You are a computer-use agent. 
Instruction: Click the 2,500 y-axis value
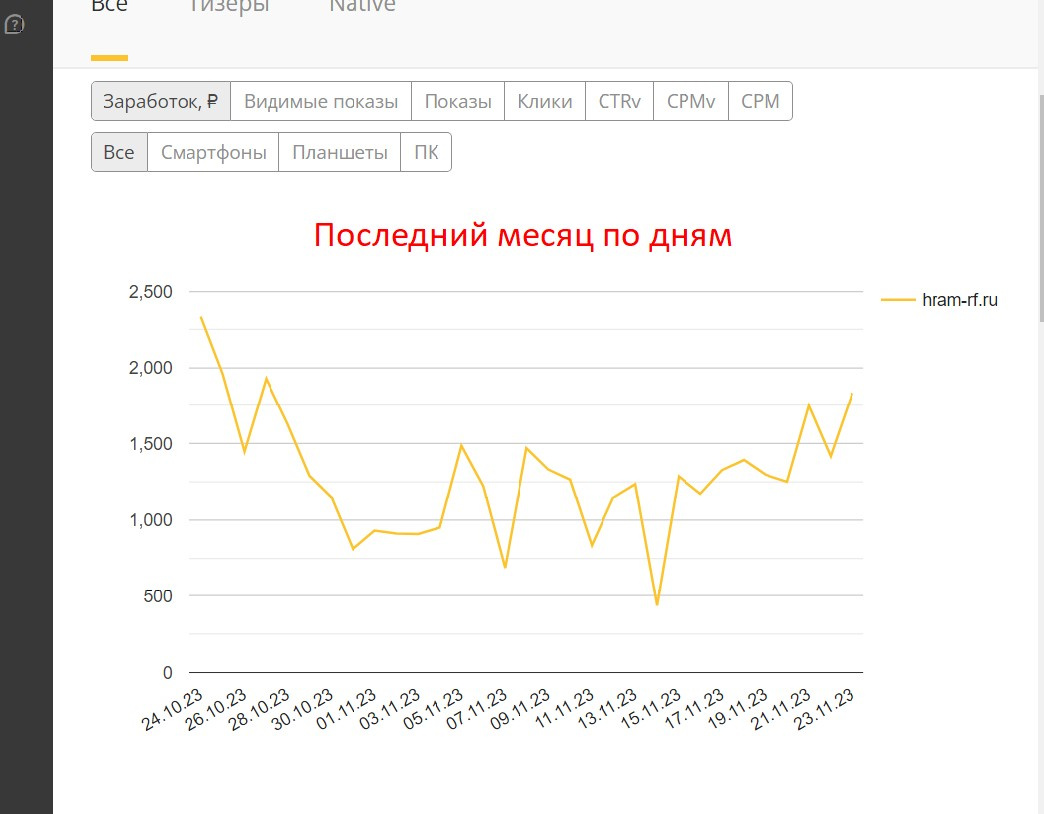click(150, 292)
